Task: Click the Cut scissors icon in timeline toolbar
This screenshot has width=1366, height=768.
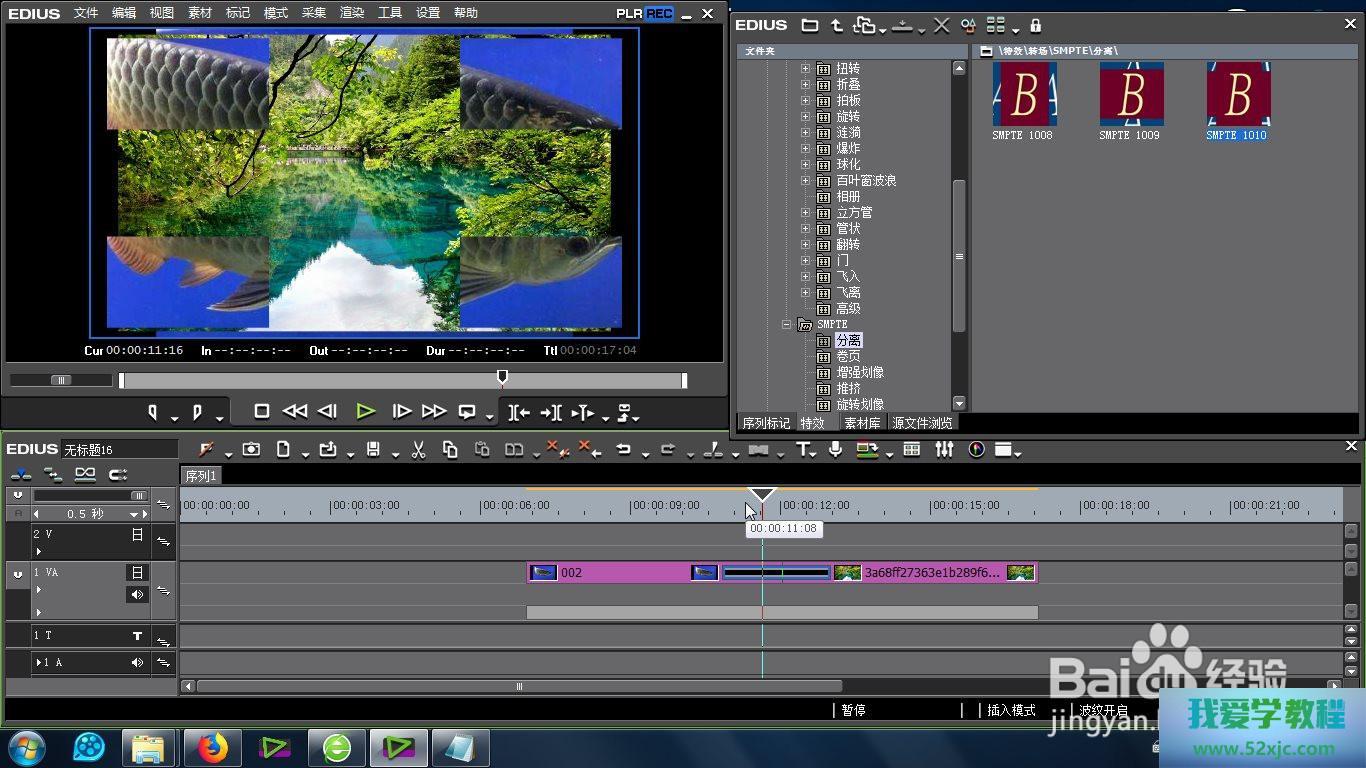Action: click(x=419, y=450)
